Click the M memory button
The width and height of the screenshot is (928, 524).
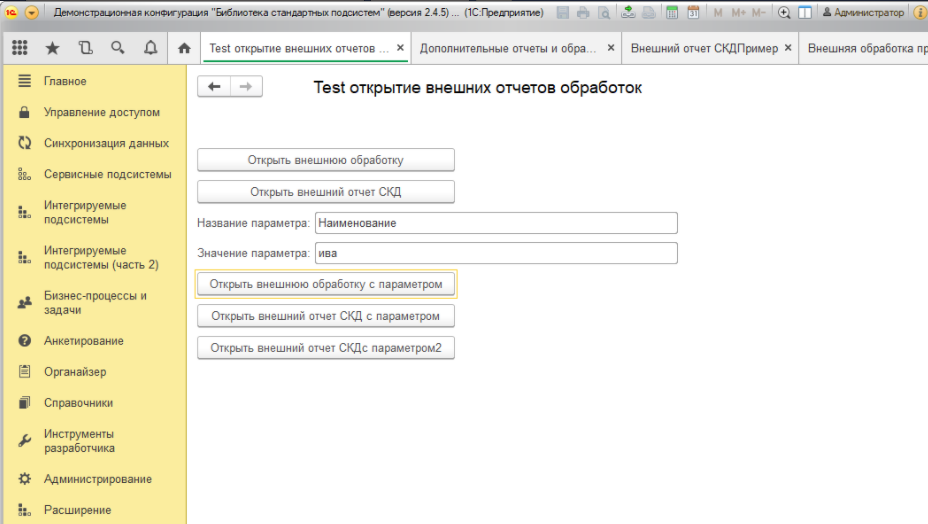tap(718, 12)
